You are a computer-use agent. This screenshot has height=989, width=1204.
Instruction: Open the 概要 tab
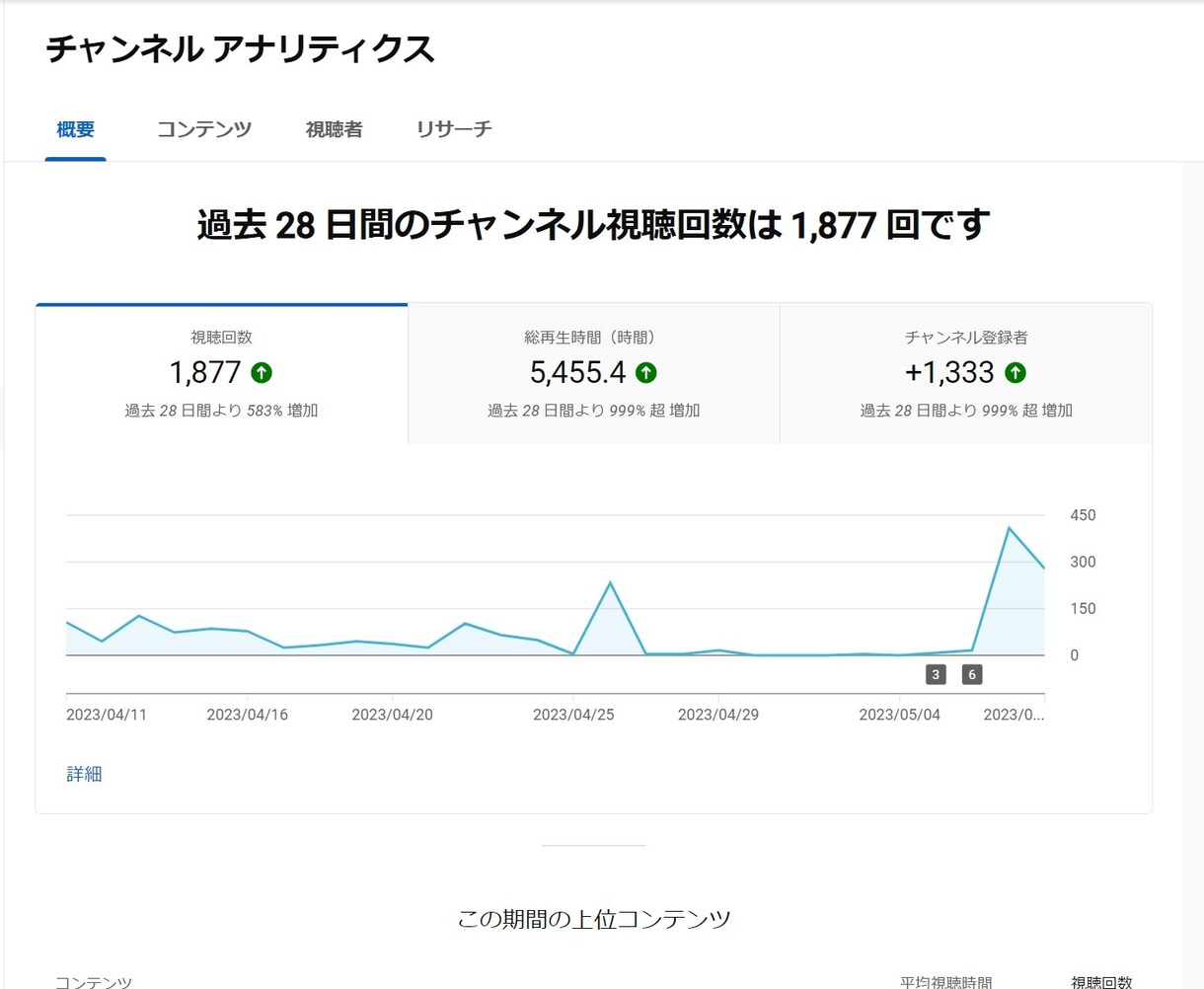(x=75, y=129)
